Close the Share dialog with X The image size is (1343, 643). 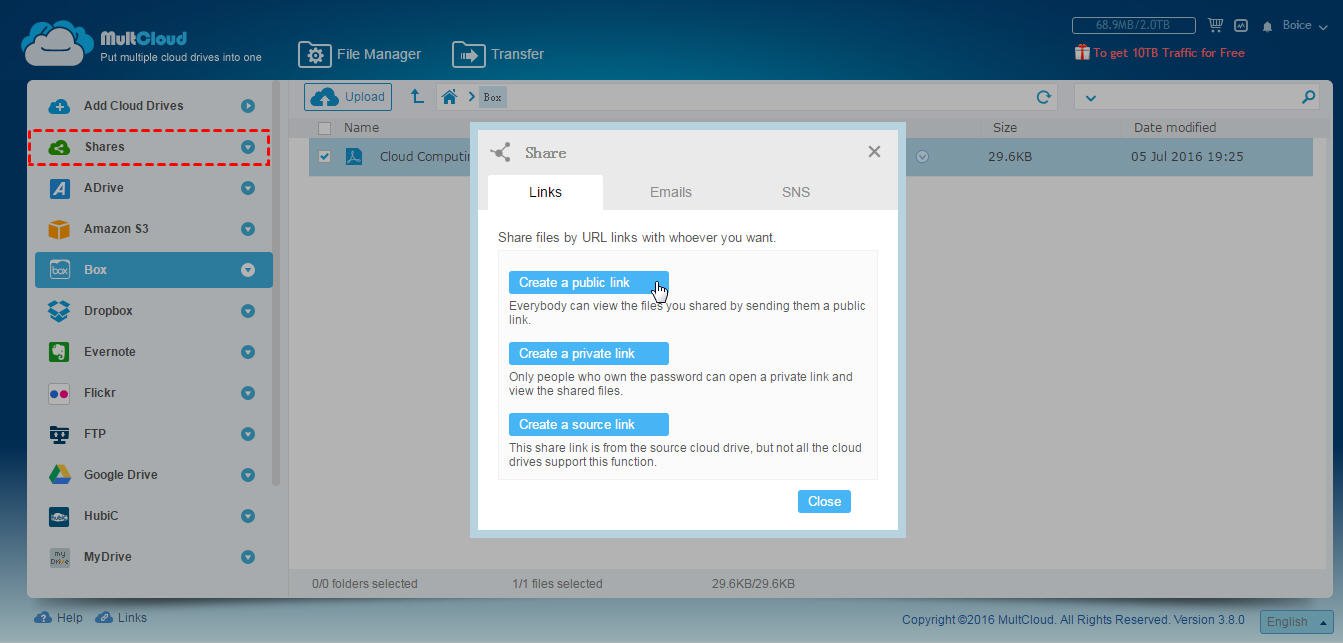click(874, 152)
